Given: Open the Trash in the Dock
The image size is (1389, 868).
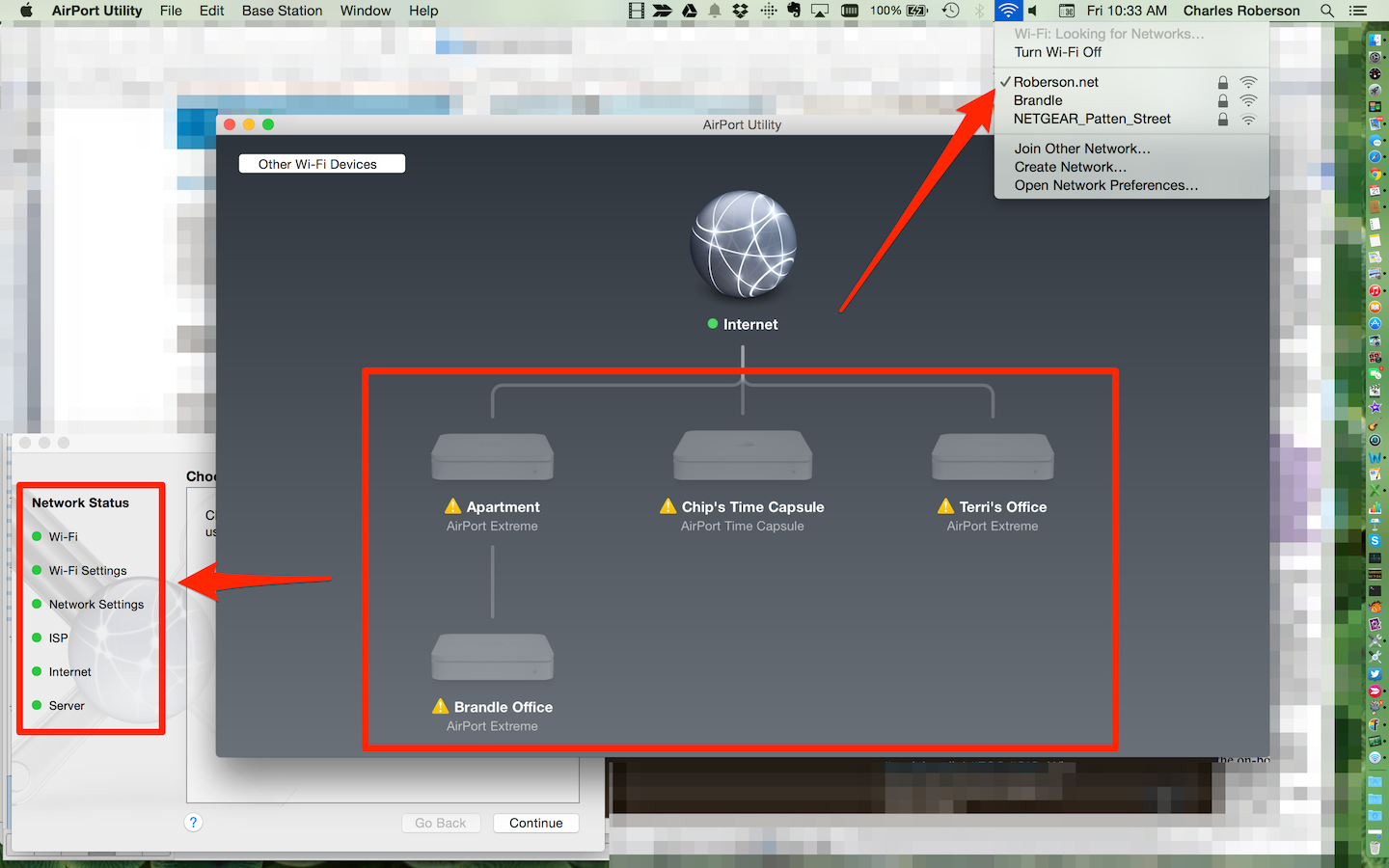Looking at the screenshot, I should point(1375,848).
